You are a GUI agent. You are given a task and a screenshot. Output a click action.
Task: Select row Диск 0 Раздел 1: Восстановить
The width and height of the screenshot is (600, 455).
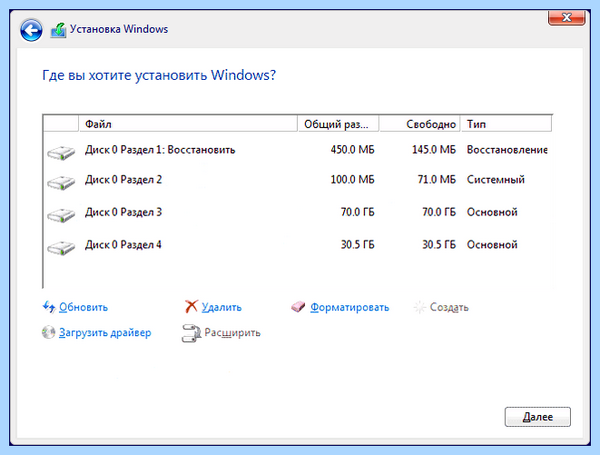[298, 150]
